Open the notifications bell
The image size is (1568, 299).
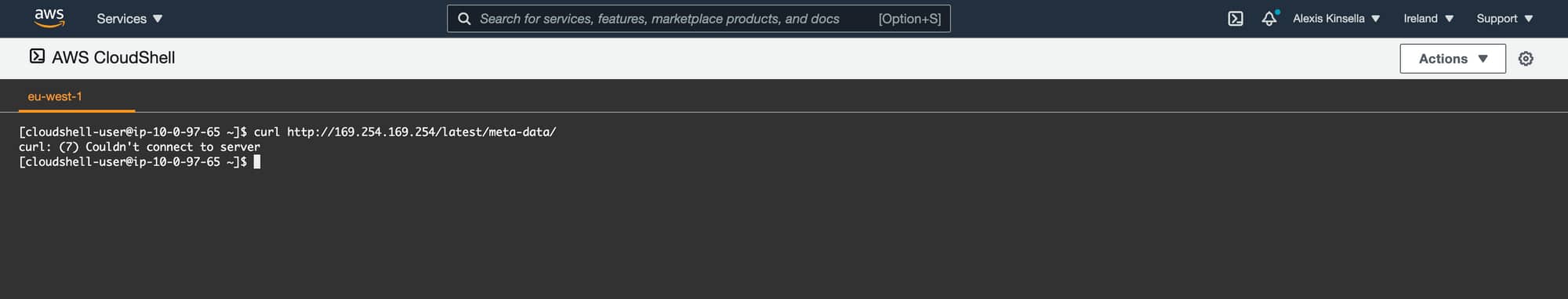pyautogui.click(x=1269, y=18)
